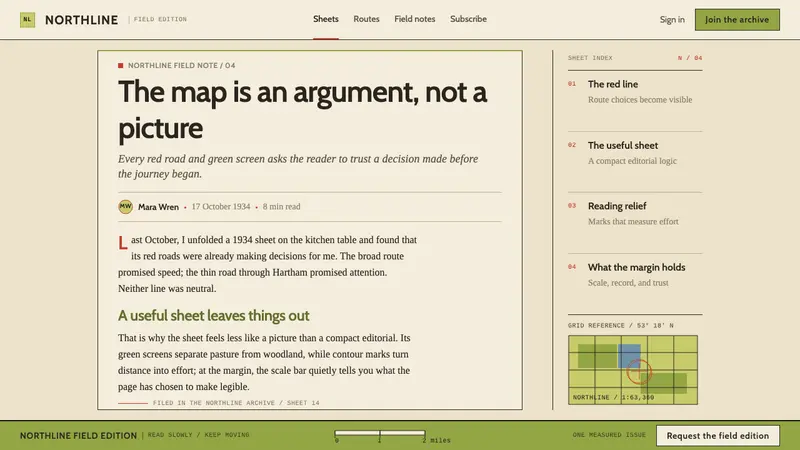Open Subscribe in the top navigation
The width and height of the screenshot is (800, 450).
click(x=468, y=19)
